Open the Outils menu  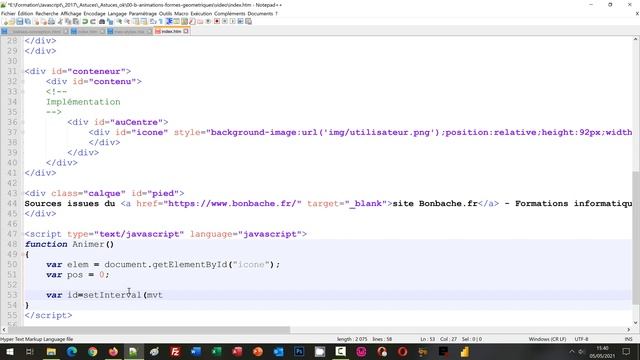(165, 13)
